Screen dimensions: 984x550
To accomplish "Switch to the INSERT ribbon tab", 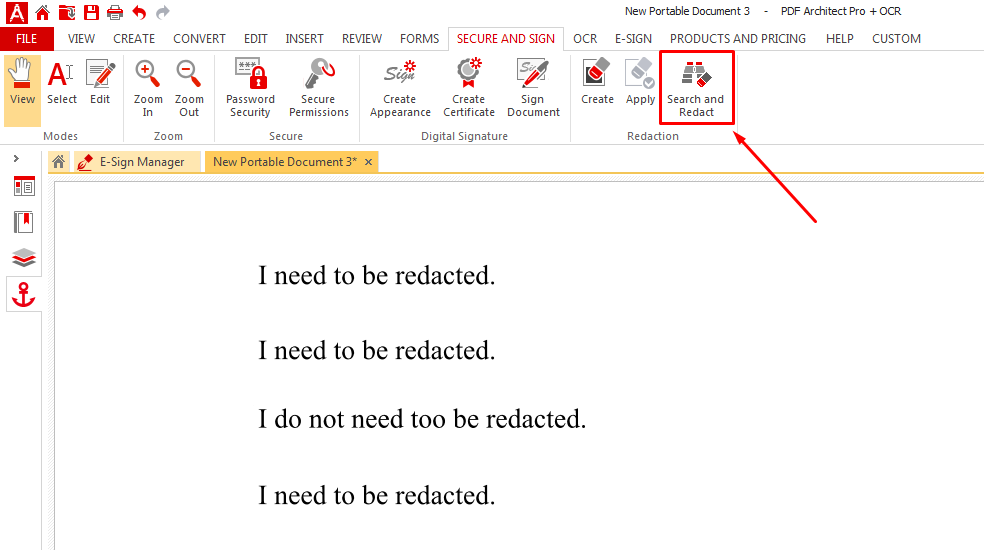I will (x=304, y=39).
